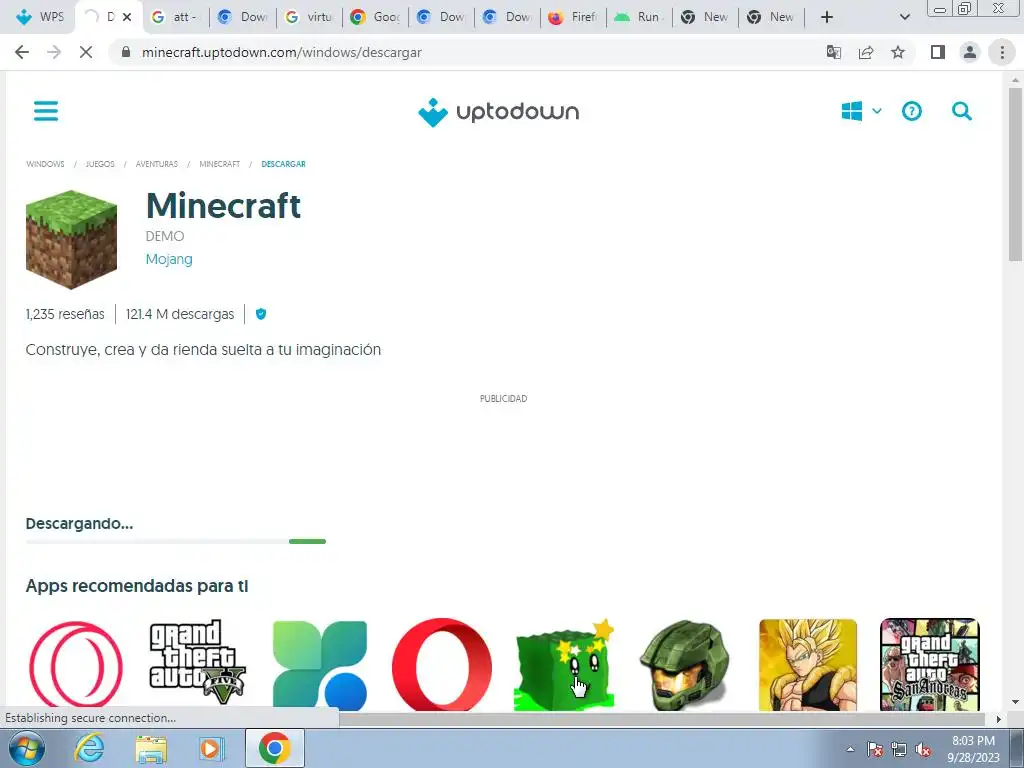Launch Internet Explorer from taskbar
The width and height of the screenshot is (1024, 768).
(89, 748)
